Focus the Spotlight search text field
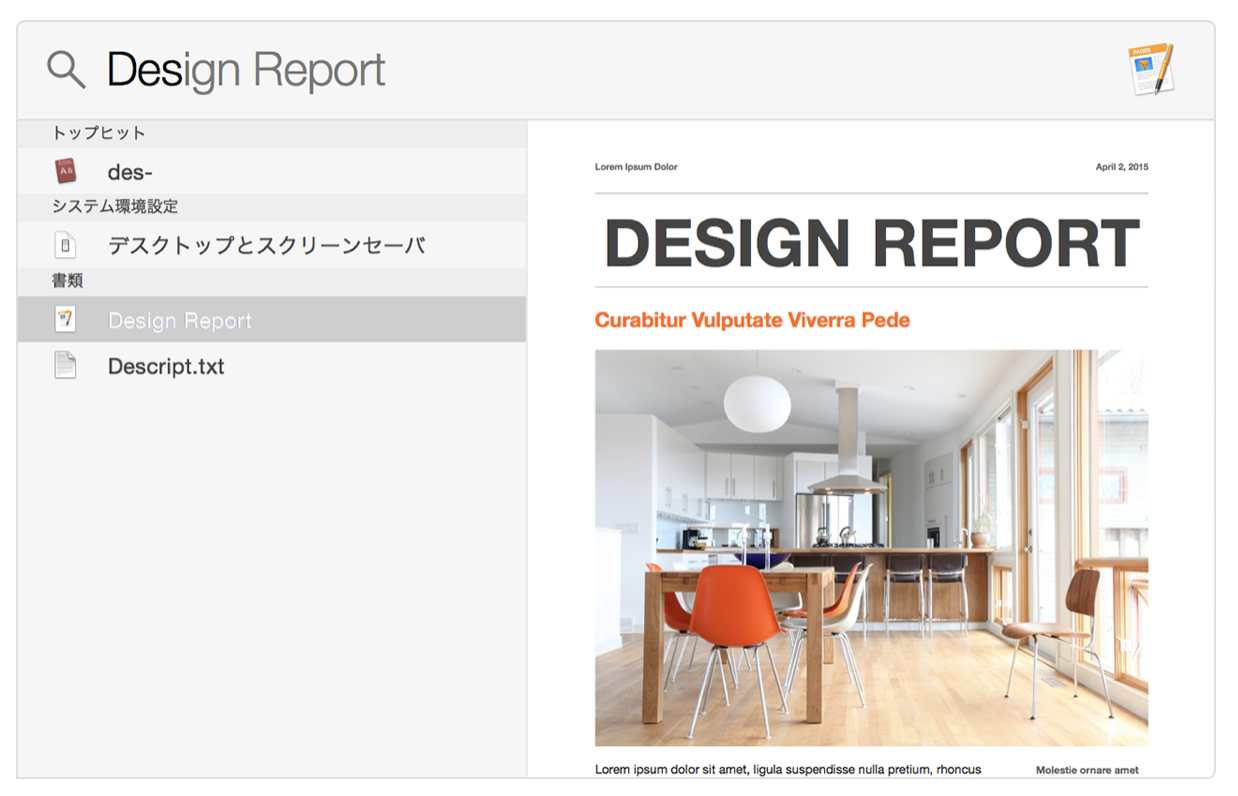1238x796 pixels. (x=600, y=70)
